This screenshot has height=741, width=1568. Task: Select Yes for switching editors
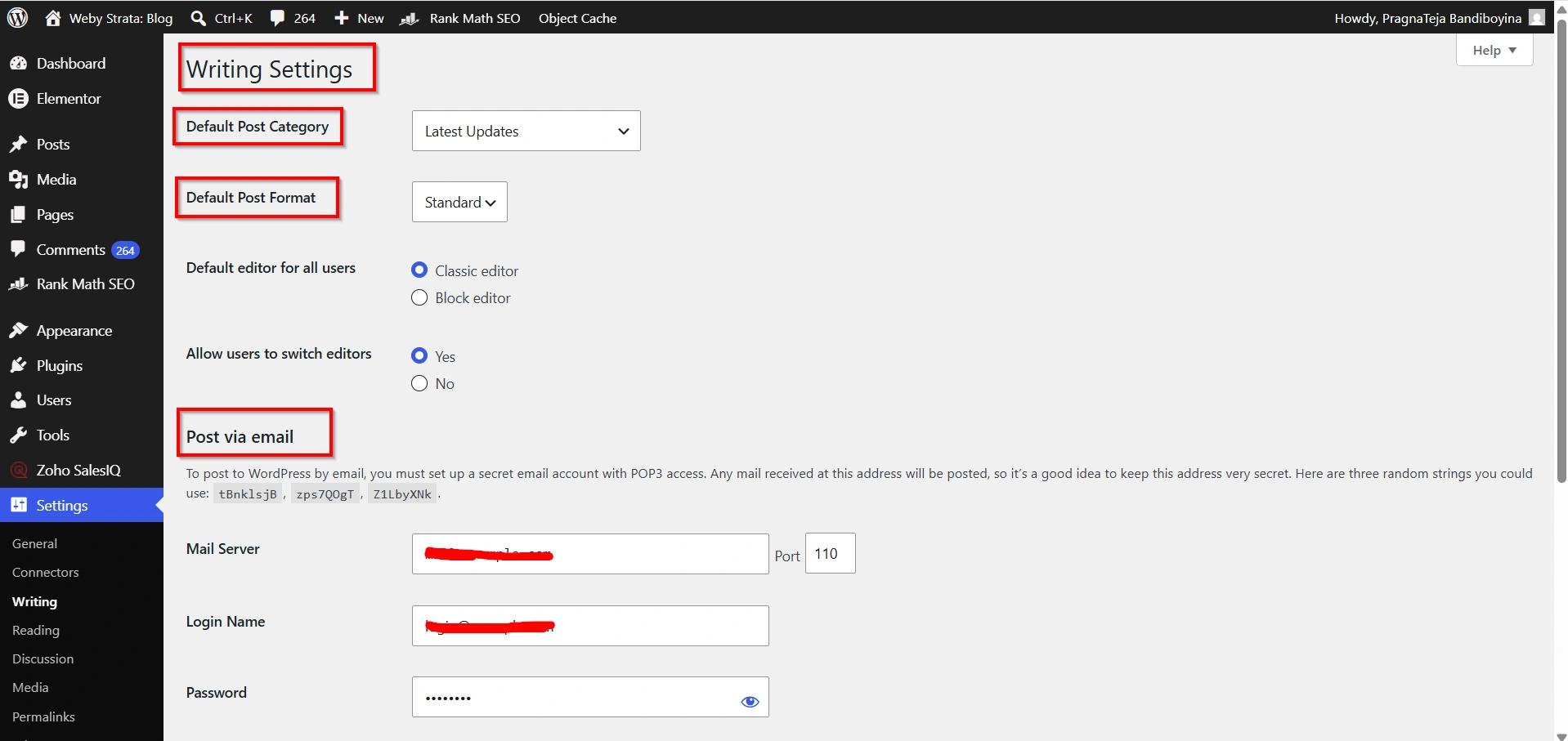419,355
